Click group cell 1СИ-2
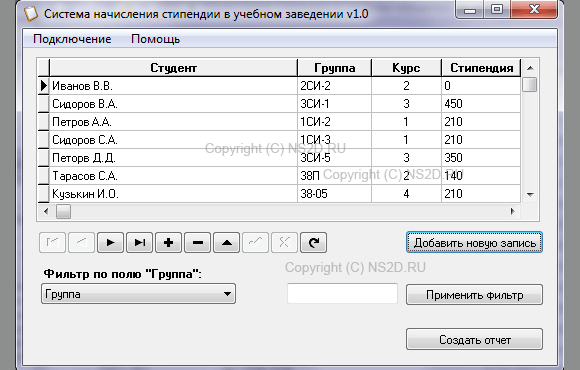Viewport: 580px width, 370px height. coord(334,122)
